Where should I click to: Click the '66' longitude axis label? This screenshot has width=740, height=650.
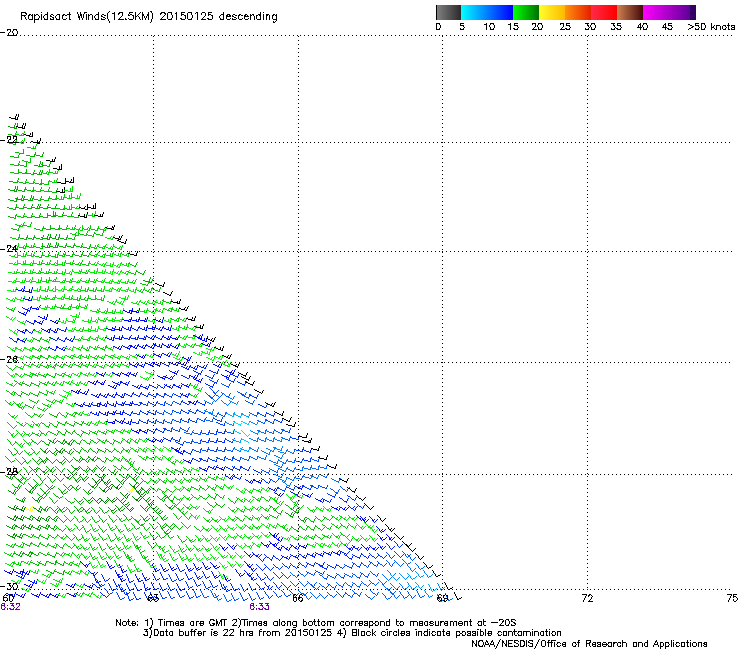(x=298, y=598)
